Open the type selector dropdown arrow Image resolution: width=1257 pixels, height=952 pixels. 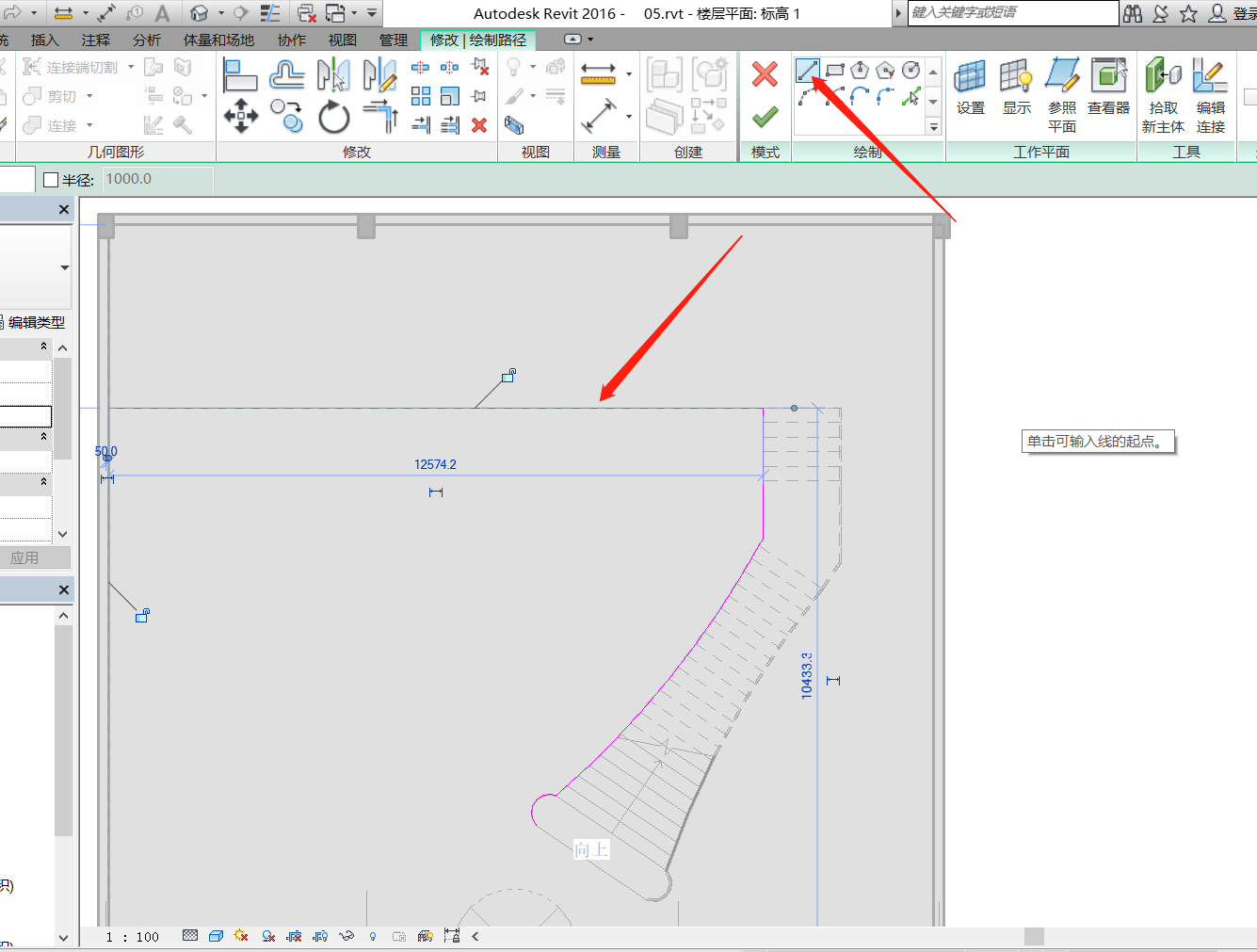pyautogui.click(x=64, y=268)
